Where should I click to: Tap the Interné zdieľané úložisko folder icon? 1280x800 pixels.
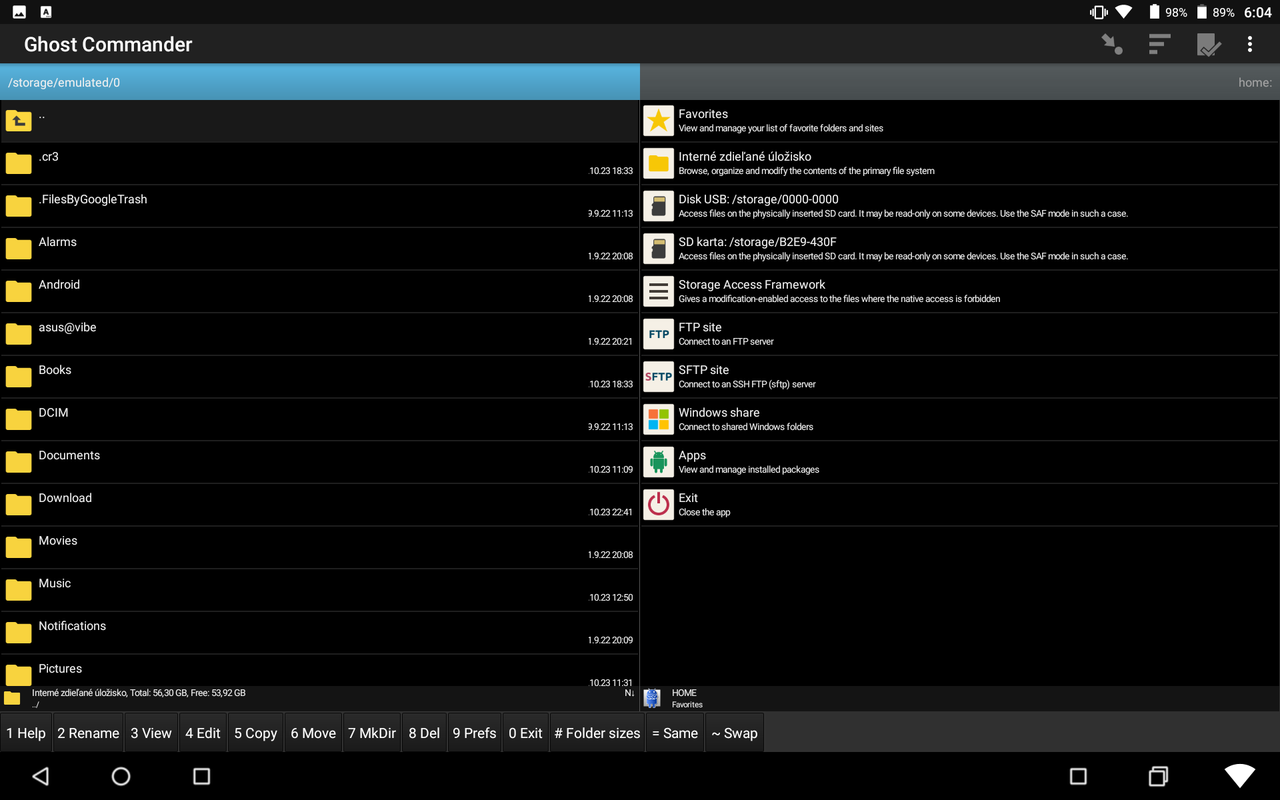coord(658,164)
